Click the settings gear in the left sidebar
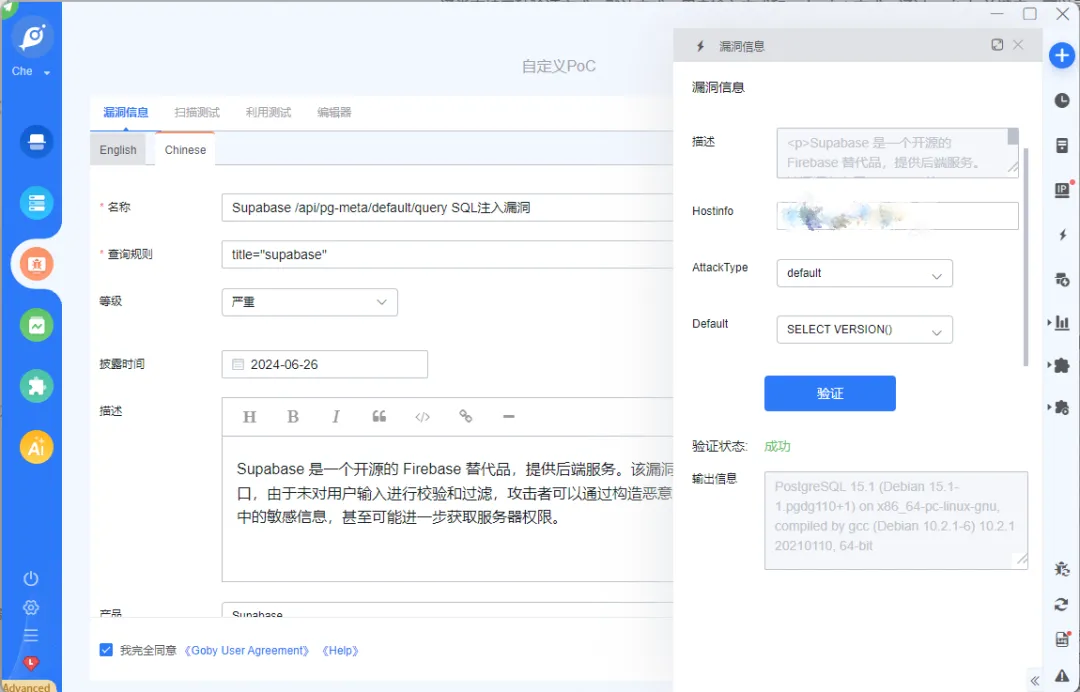Screen dimensions: 1080x692 point(30,607)
